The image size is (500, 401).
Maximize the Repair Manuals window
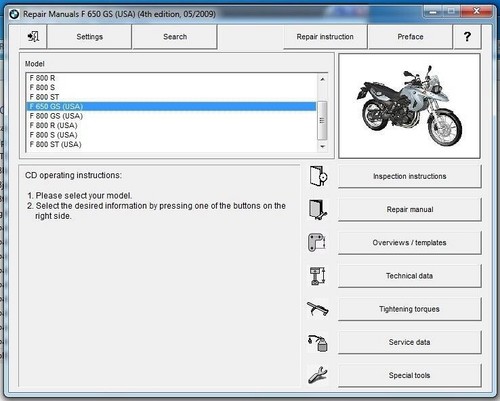[x=451, y=12]
